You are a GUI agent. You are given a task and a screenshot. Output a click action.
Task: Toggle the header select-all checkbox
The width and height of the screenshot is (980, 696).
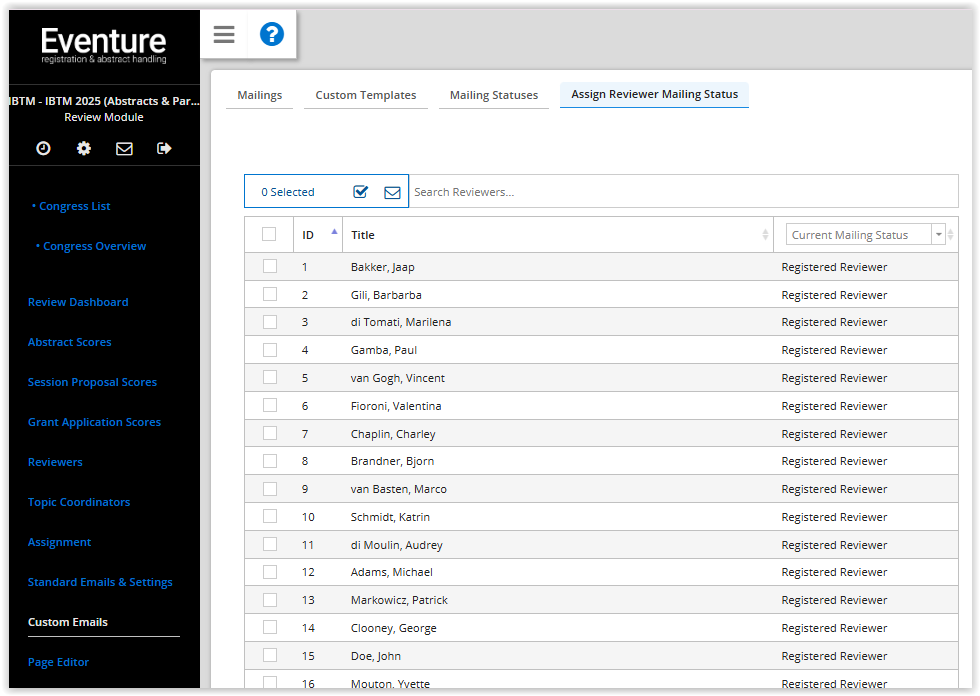(269, 234)
